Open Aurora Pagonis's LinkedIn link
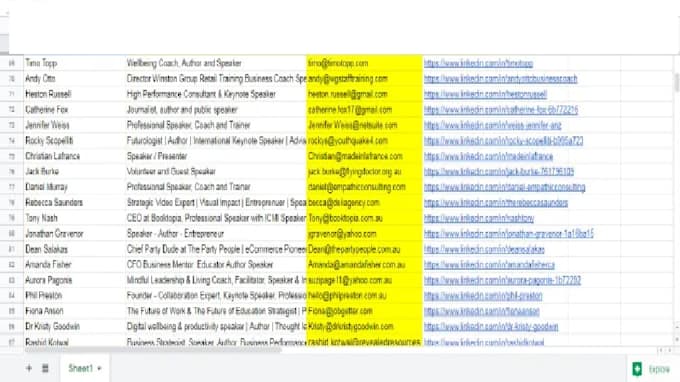680x382 pixels. [x=502, y=280]
